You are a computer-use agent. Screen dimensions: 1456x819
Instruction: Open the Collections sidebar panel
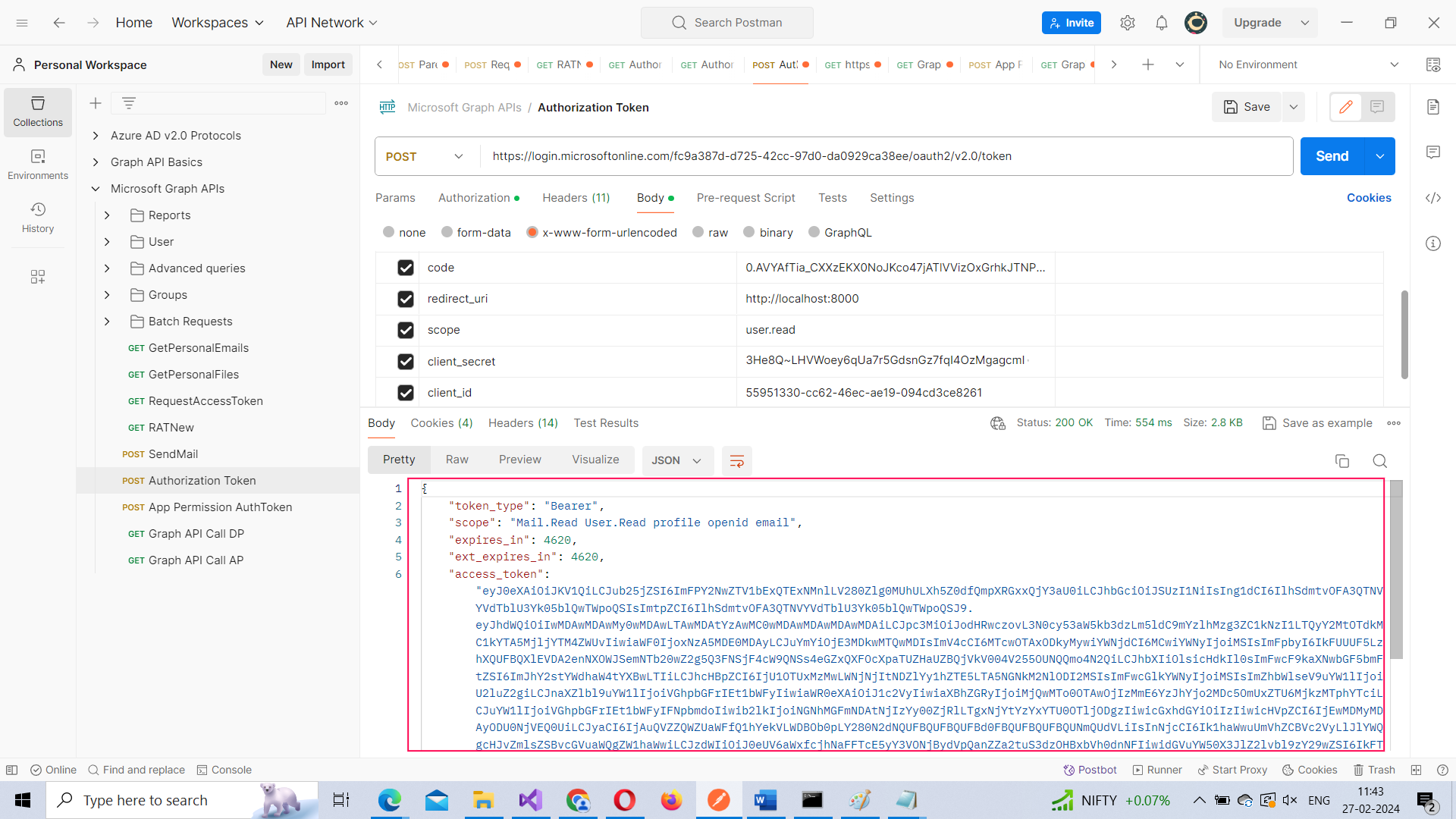coord(38,111)
